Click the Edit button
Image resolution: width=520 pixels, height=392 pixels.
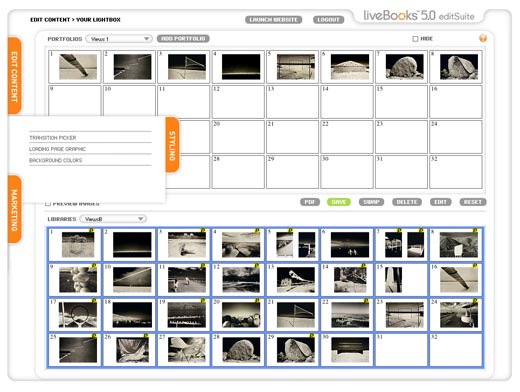click(440, 202)
